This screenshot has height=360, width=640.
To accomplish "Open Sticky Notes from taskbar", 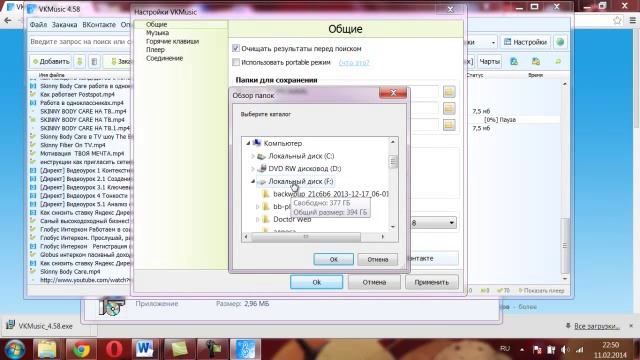I will (178, 349).
